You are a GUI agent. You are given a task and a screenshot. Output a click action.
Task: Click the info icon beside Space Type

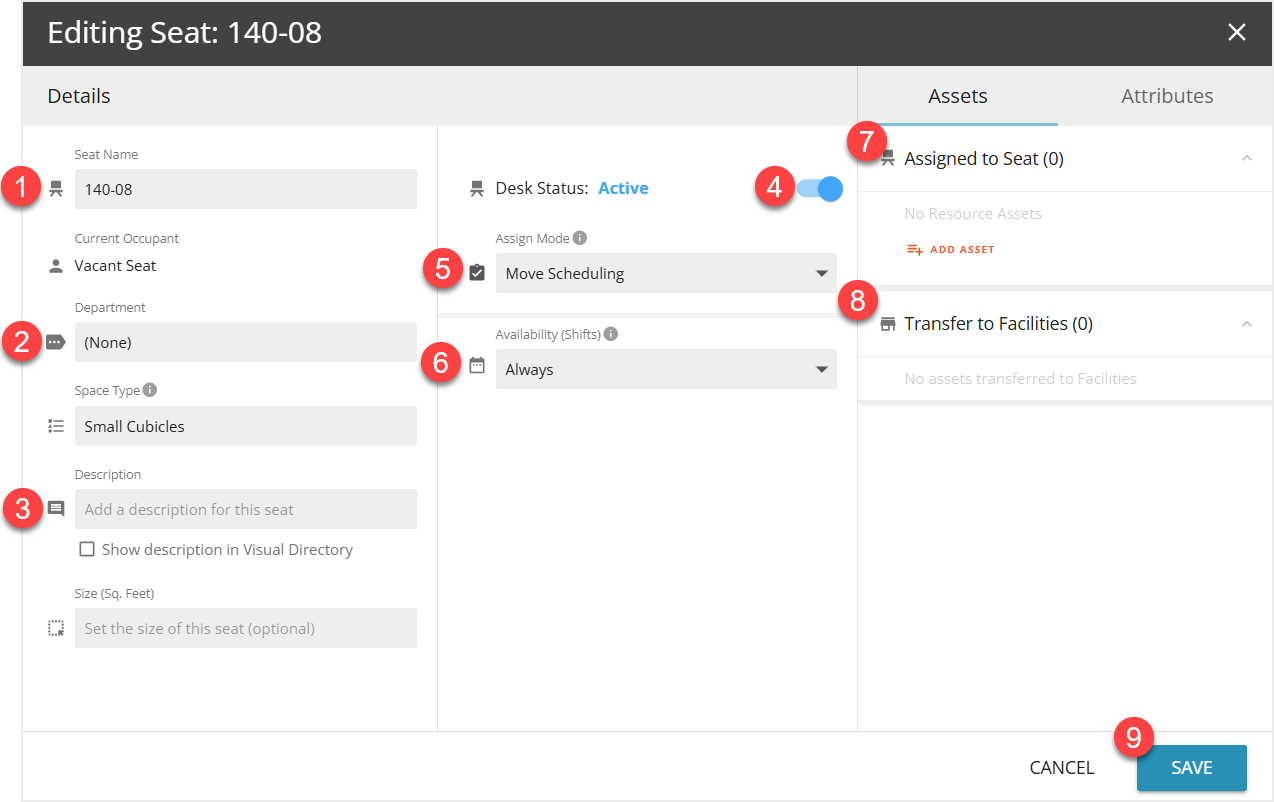coord(150,390)
